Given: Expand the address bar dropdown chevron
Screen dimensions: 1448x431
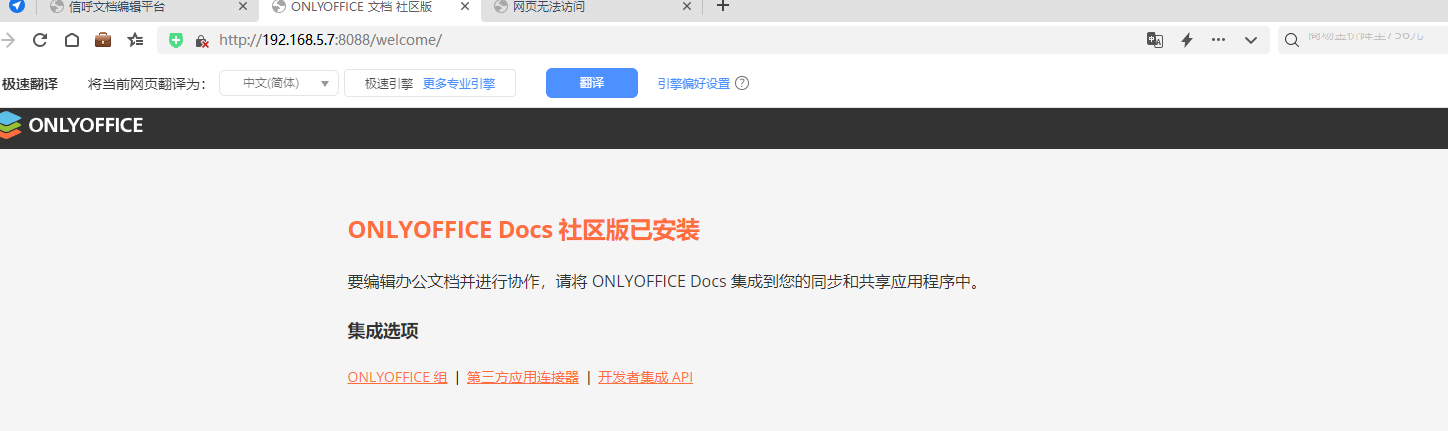Looking at the screenshot, I should [1250, 40].
